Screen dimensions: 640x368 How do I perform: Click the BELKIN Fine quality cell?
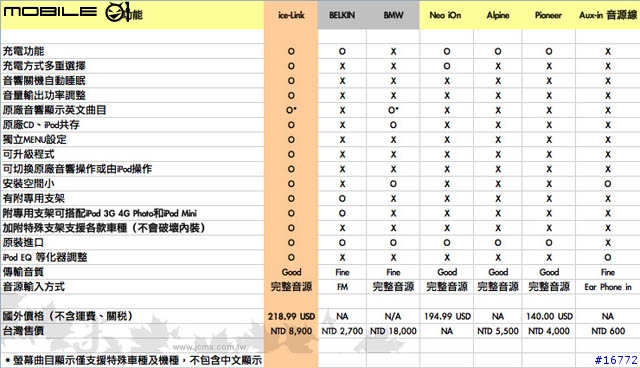(x=342, y=272)
